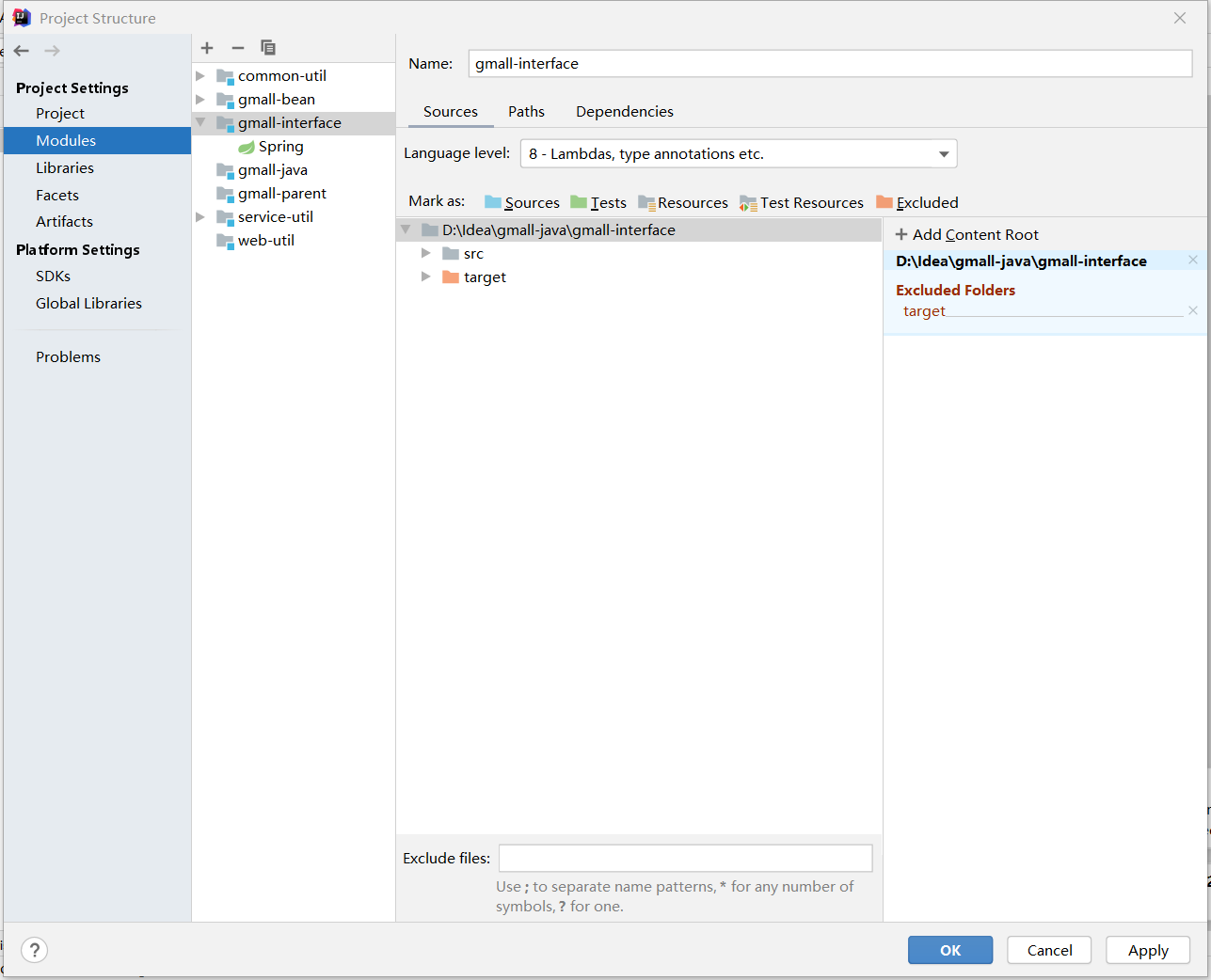Click the gmall-parent module folder icon
Image resolution: width=1211 pixels, height=980 pixels.
[225, 194]
